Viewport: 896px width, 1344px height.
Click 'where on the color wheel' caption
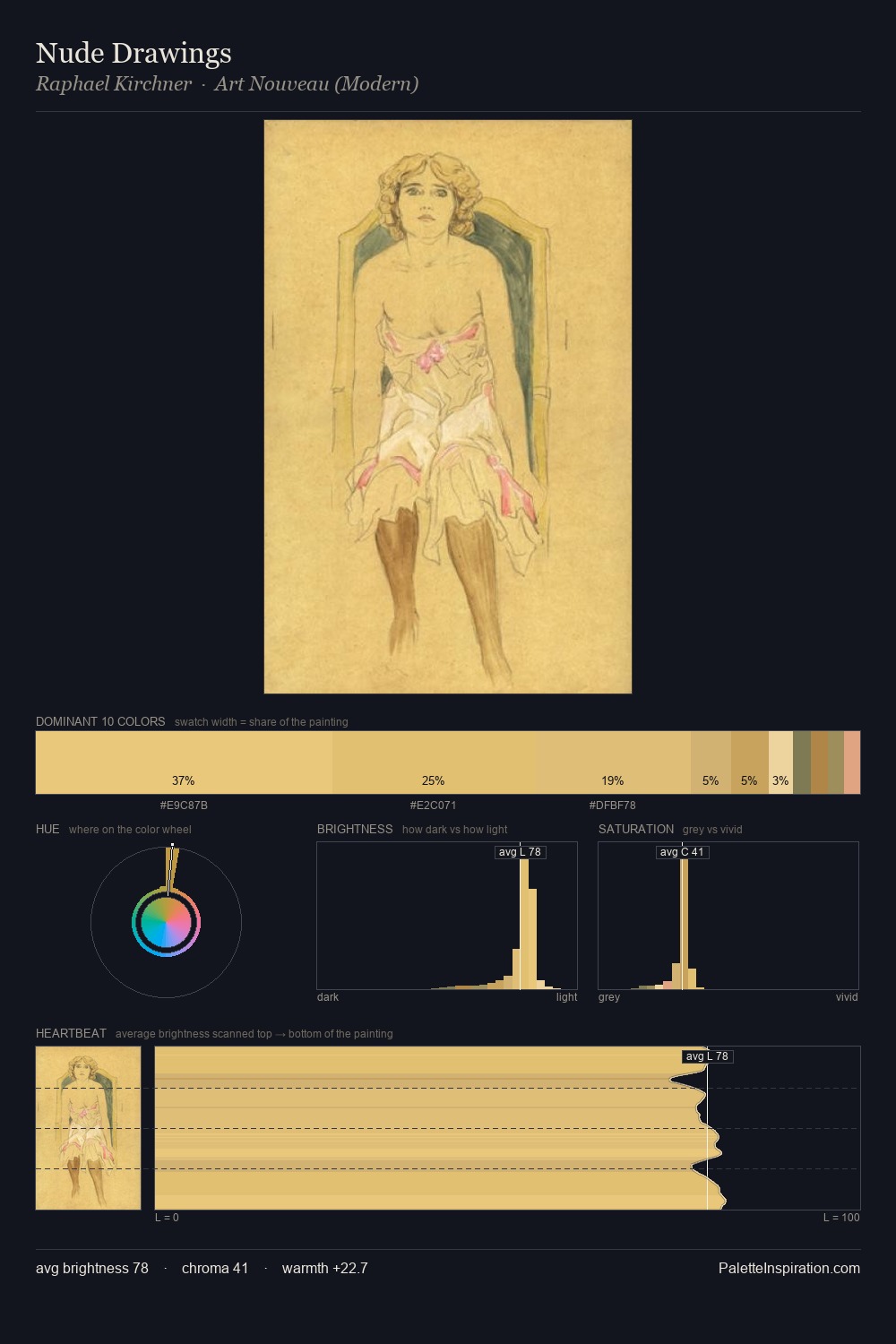pyautogui.click(x=130, y=830)
